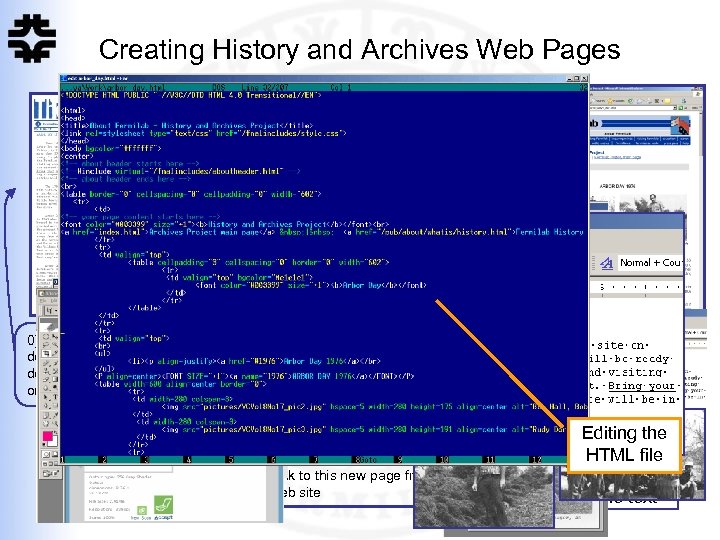
Task: Click the default colors mini icon
Action: pos(44,444)
